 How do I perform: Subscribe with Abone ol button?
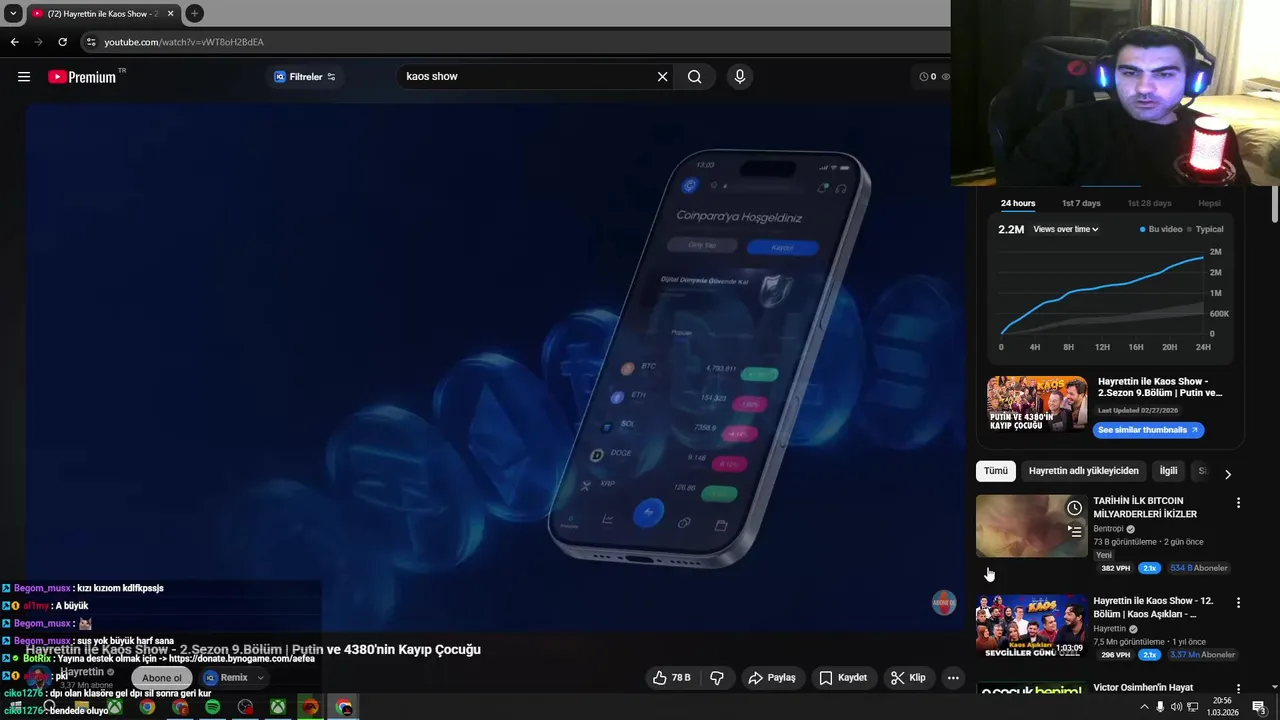pos(162,678)
